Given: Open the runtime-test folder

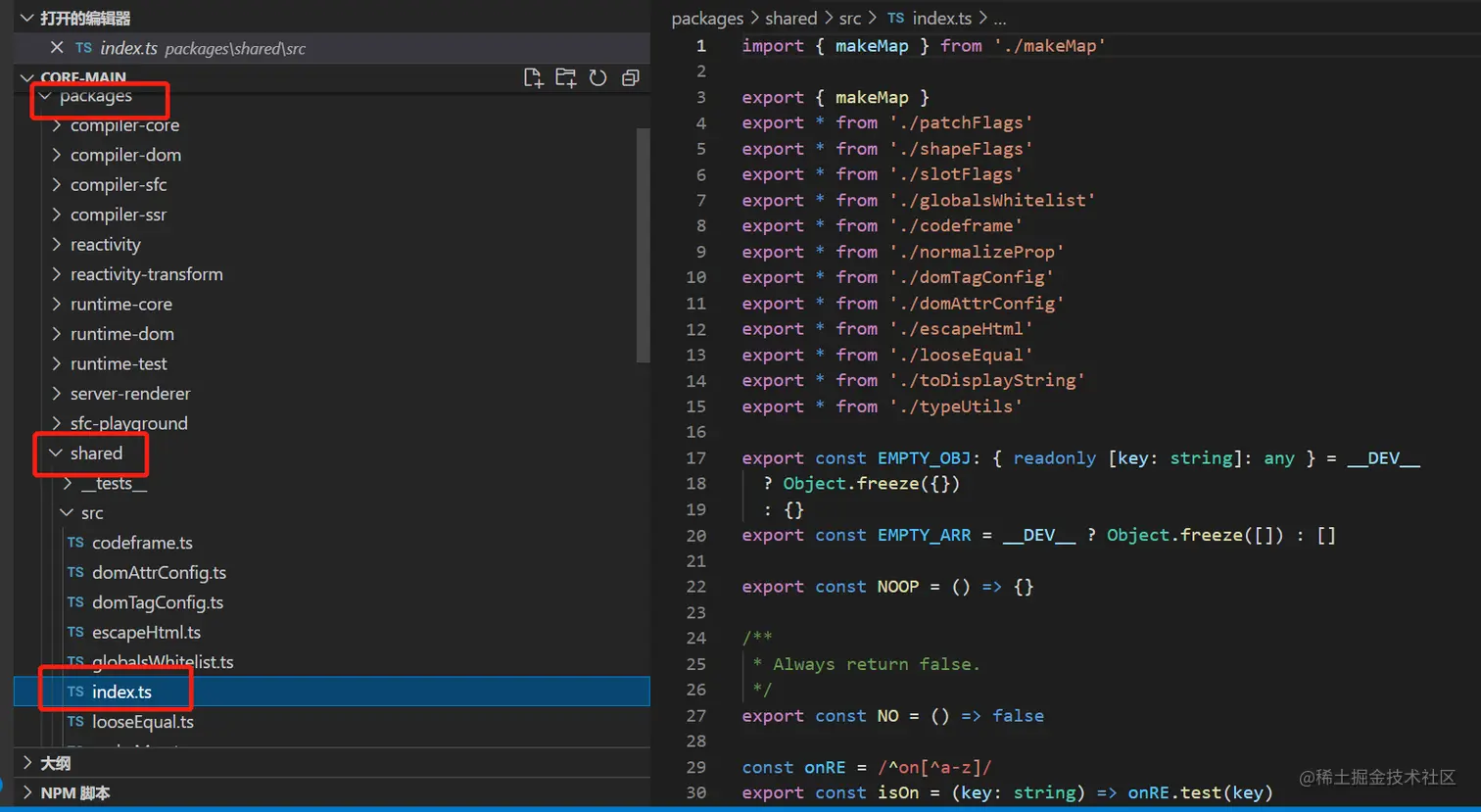Looking at the screenshot, I should point(119,364).
